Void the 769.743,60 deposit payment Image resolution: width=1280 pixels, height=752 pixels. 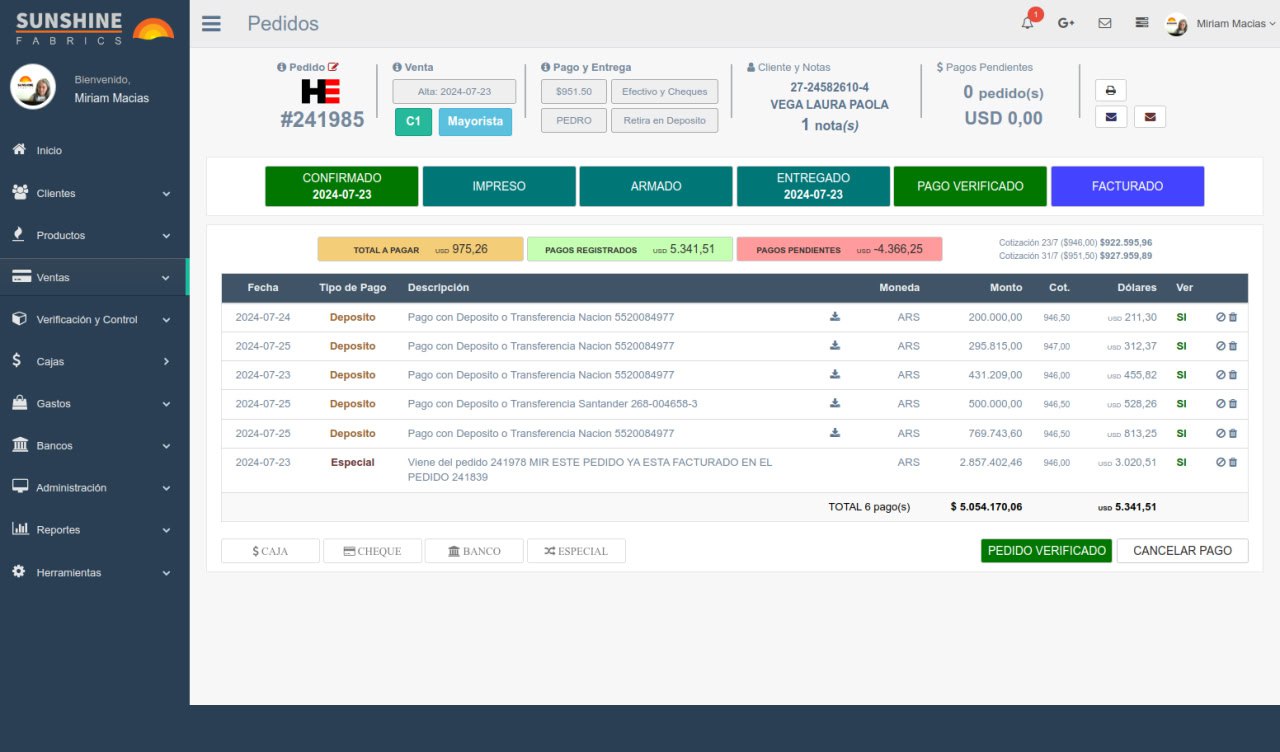[1220, 433]
